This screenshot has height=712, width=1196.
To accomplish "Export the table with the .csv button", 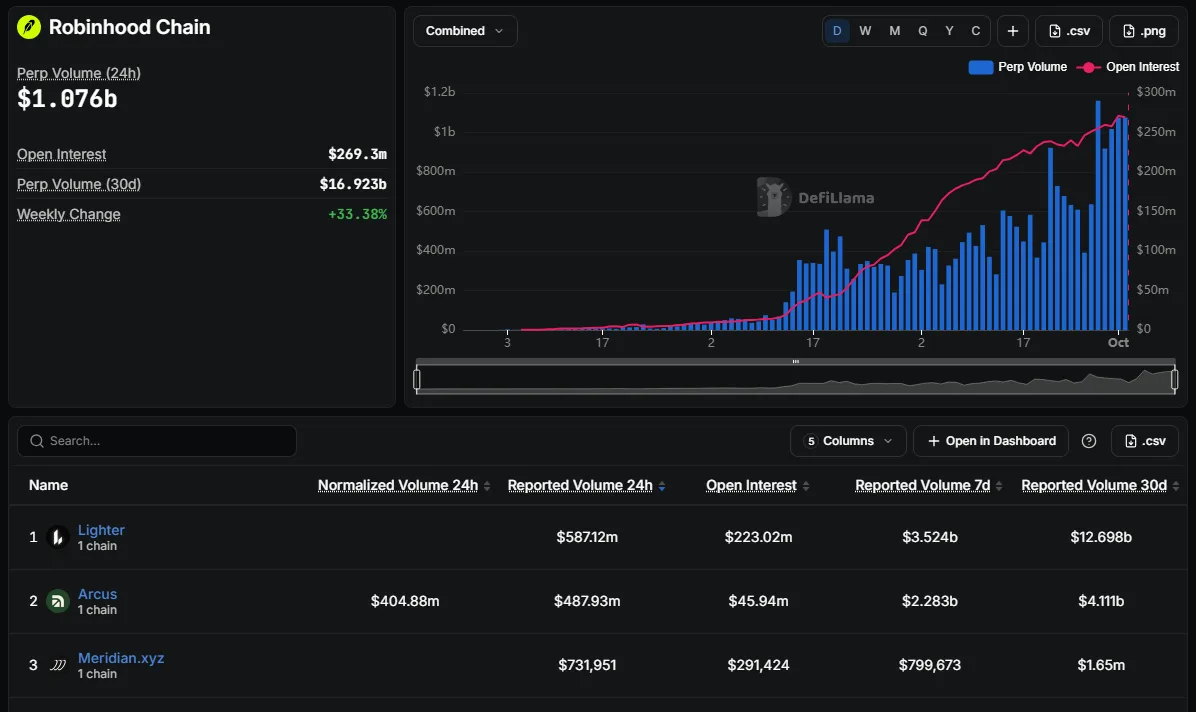I will point(1145,441).
